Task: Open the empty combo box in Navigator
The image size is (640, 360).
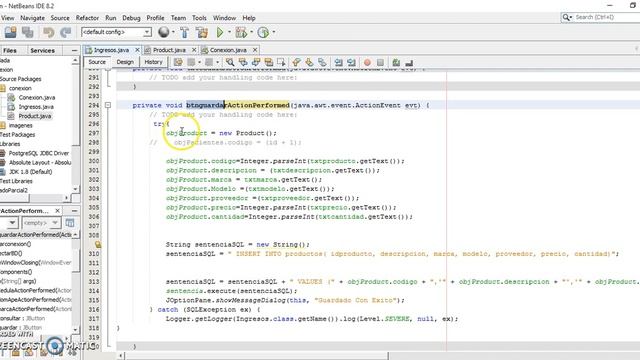Action: tap(41, 223)
